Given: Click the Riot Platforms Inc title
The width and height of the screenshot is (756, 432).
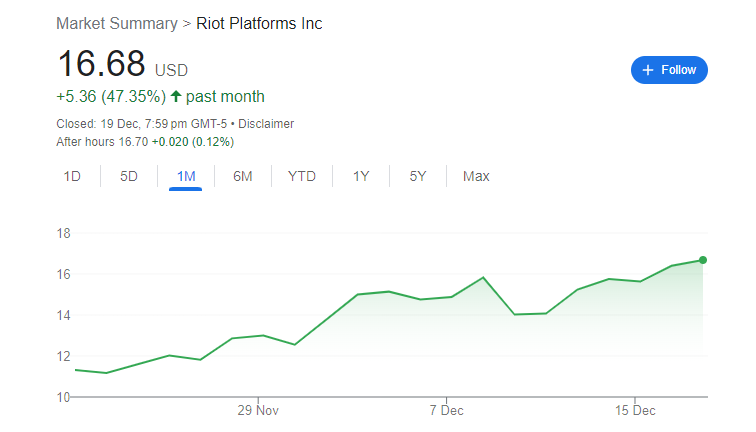Looking at the screenshot, I should click(259, 23).
